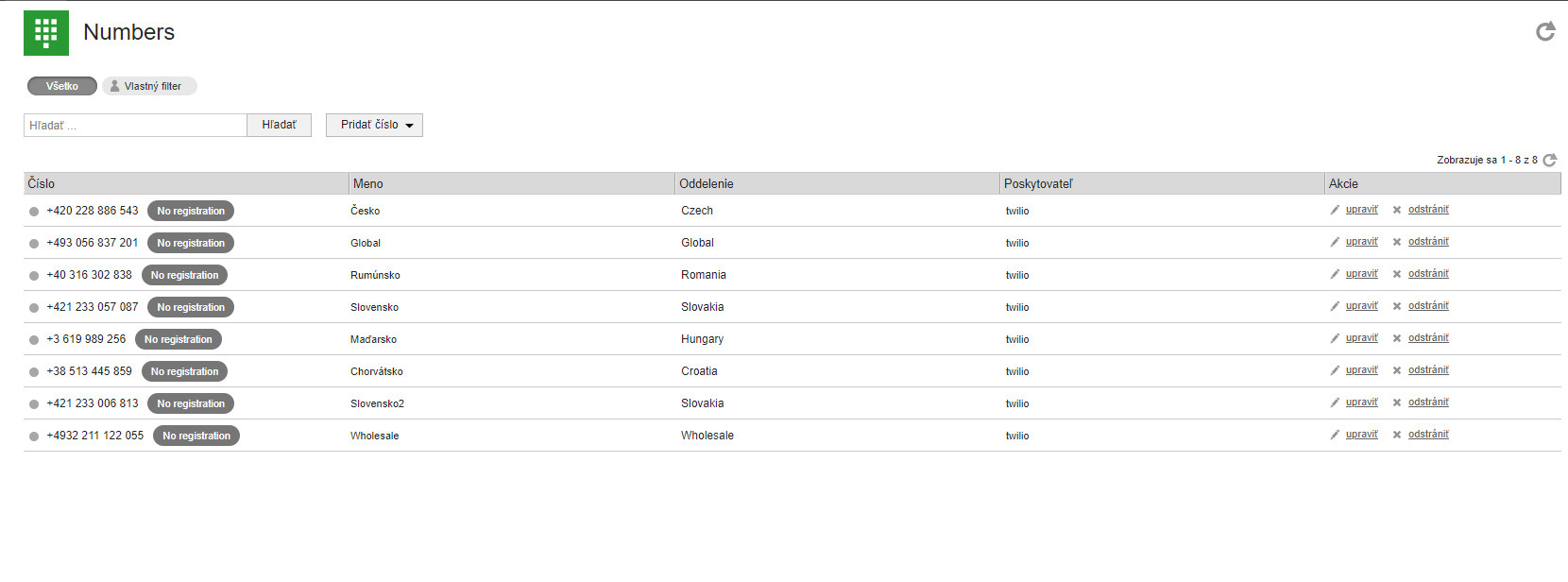Sort the table by the Číslo column header
1568x582 pixels.
42,183
